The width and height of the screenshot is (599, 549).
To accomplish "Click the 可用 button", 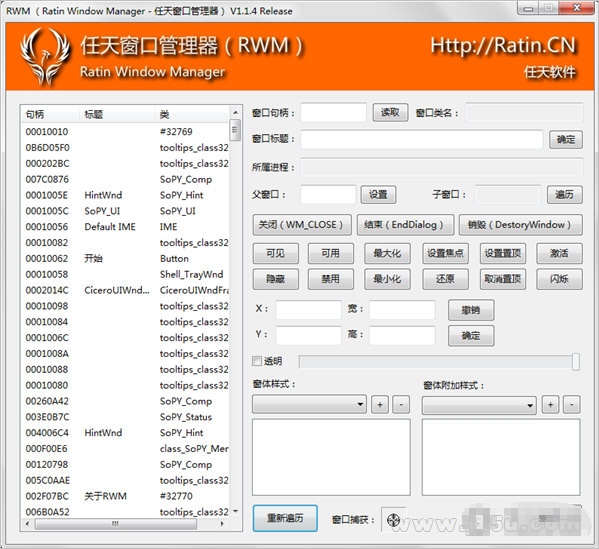I will tap(331, 253).
